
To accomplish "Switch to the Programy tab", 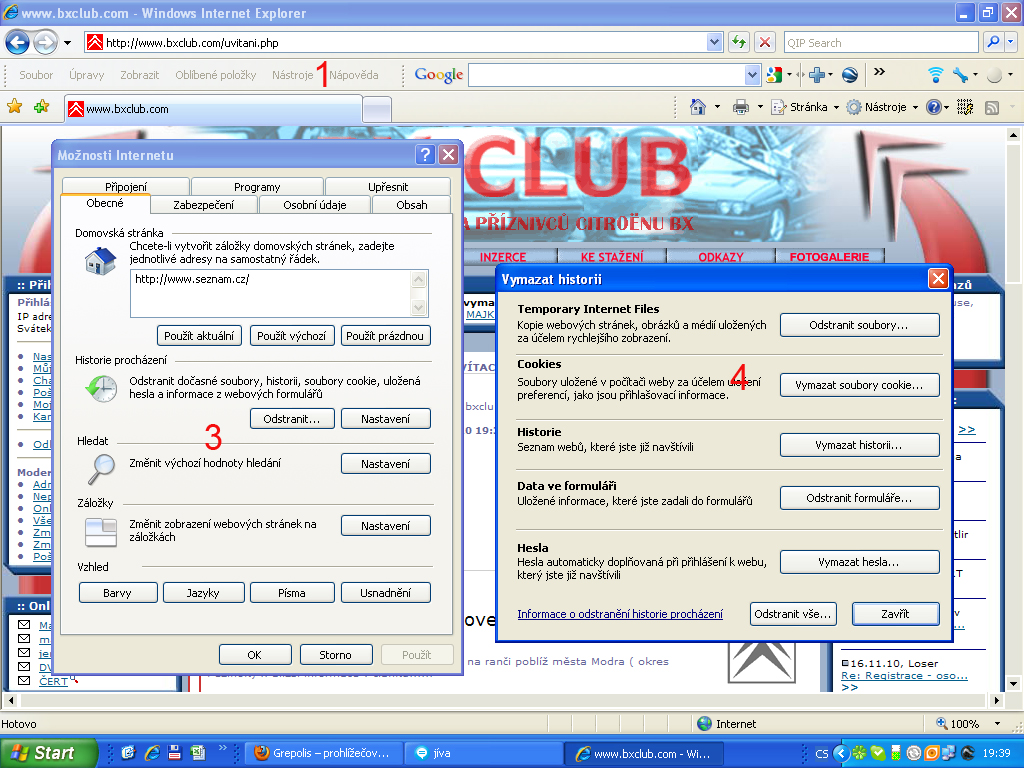I will coord(257,186).
